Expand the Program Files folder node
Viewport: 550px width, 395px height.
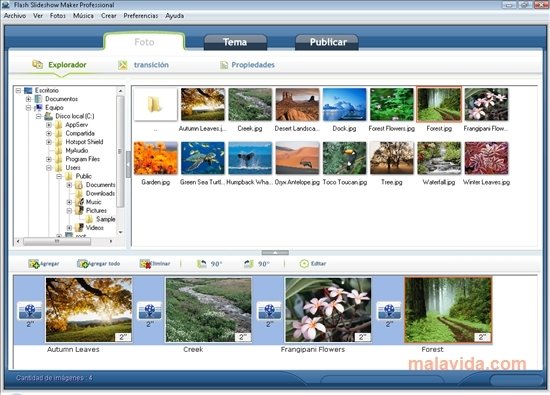click(x=49, y=159)
